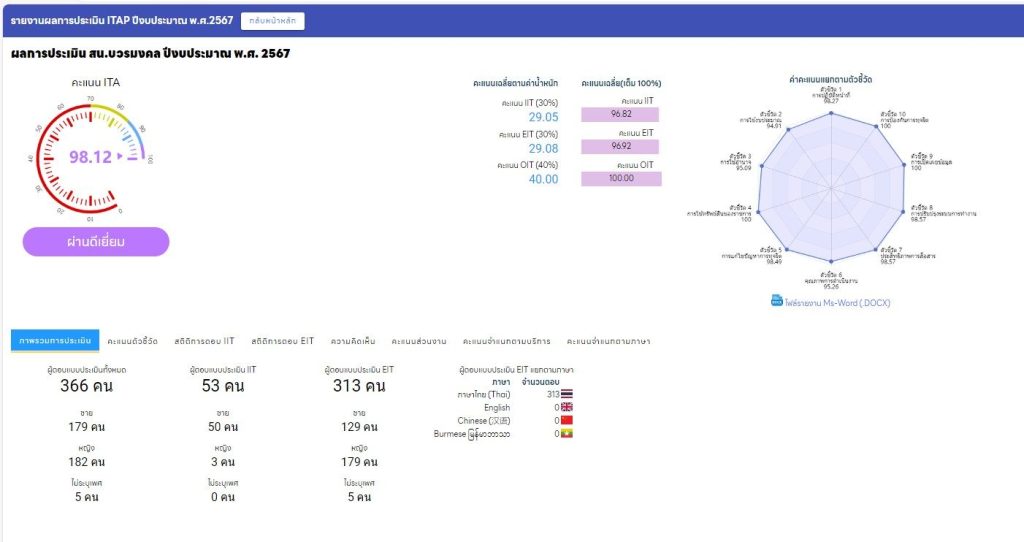Viewport: 1024px width, 542px height.
Task: Click radar chart point for ตัวชี้วัด 1
Action: point(830,112)
